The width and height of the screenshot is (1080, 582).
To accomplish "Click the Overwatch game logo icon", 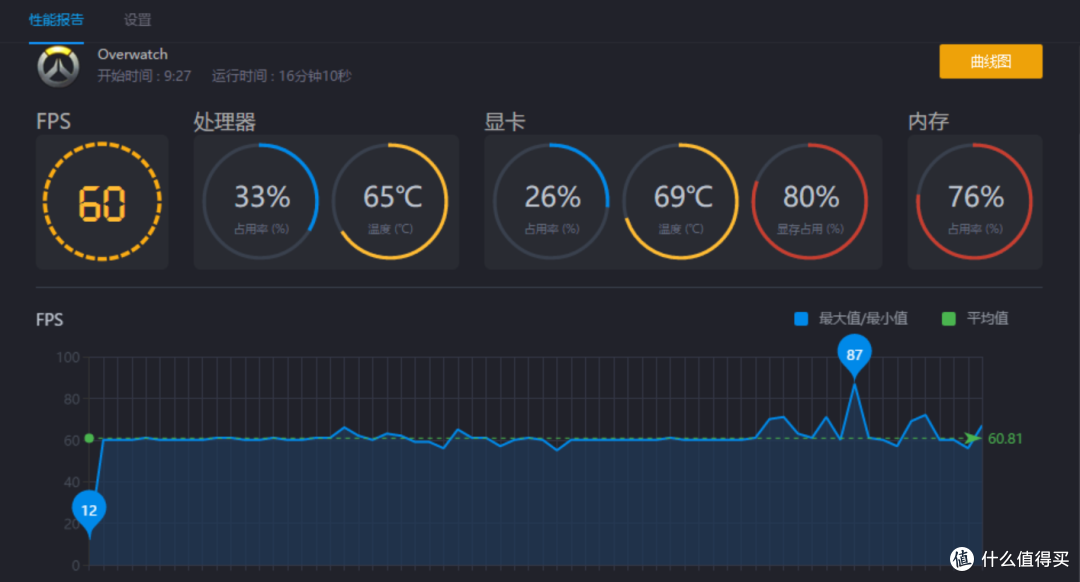I will click(x=59, y=67).
